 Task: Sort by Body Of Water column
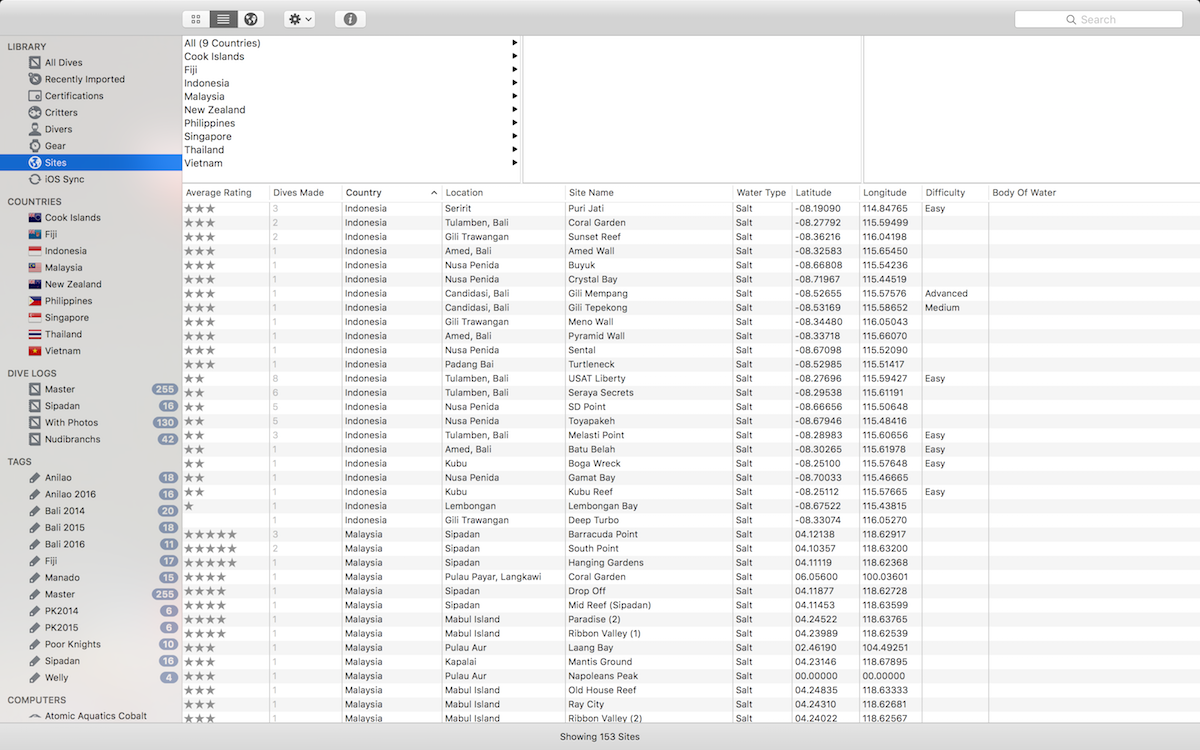click(x=1094, y=192)
